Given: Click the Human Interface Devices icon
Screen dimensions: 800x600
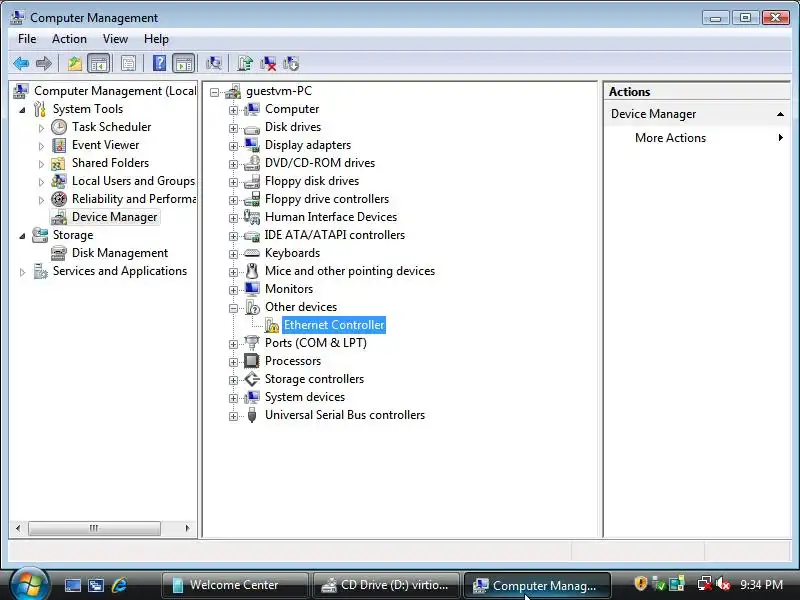Looking at the screenshot, I should click(x=252, y=217).
